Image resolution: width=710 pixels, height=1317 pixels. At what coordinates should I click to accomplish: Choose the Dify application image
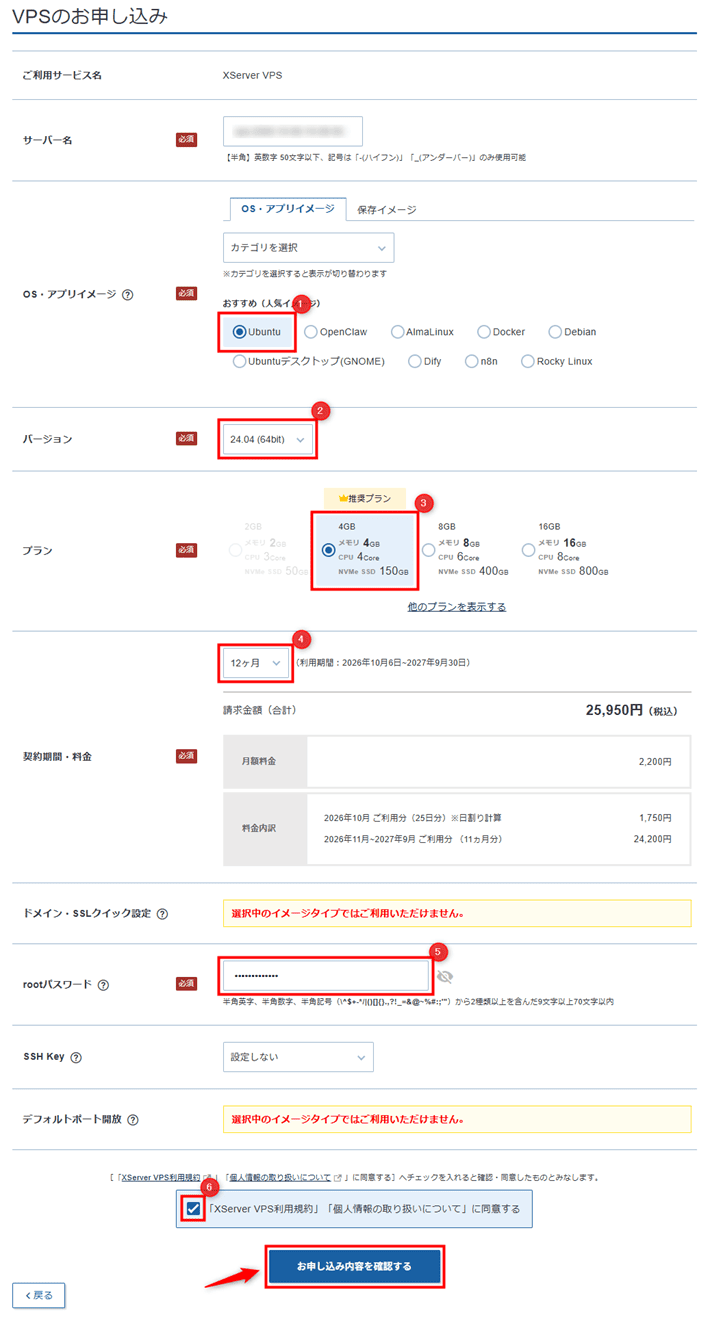coord(415,362)
